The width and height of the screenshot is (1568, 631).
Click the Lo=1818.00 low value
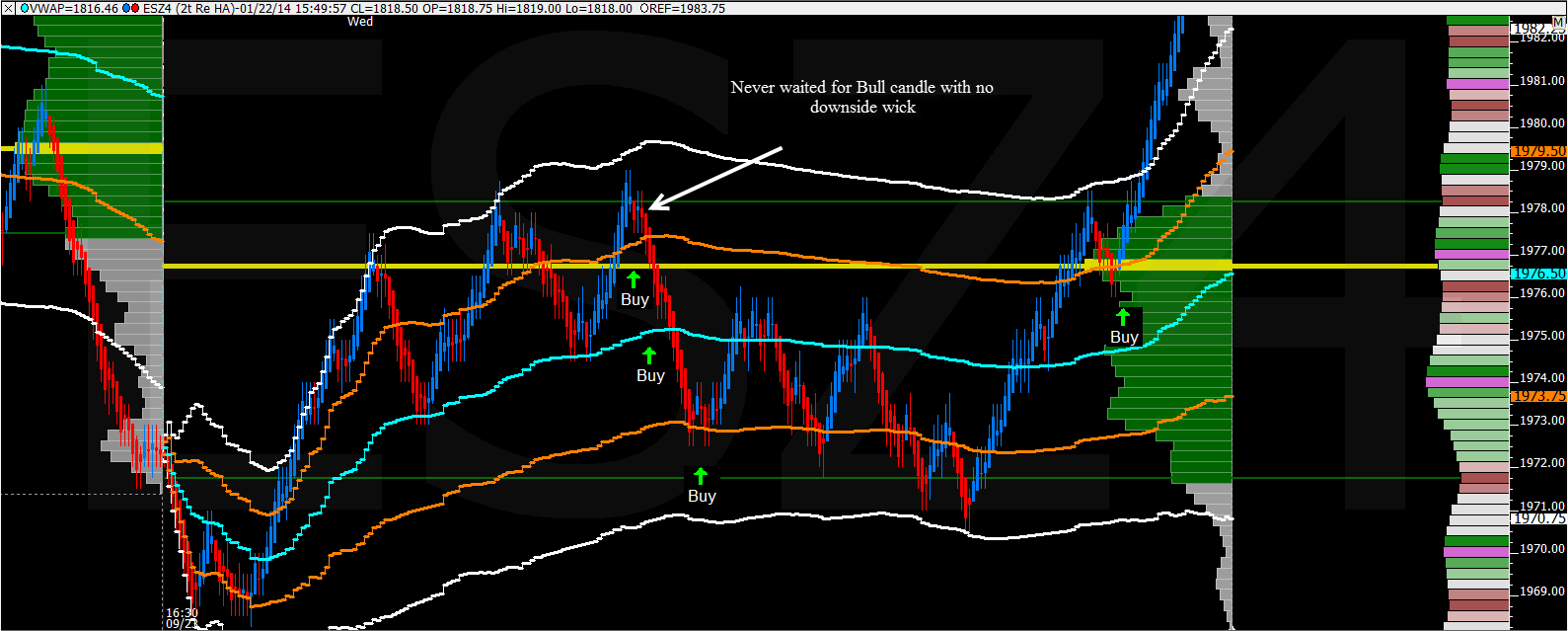599,8
